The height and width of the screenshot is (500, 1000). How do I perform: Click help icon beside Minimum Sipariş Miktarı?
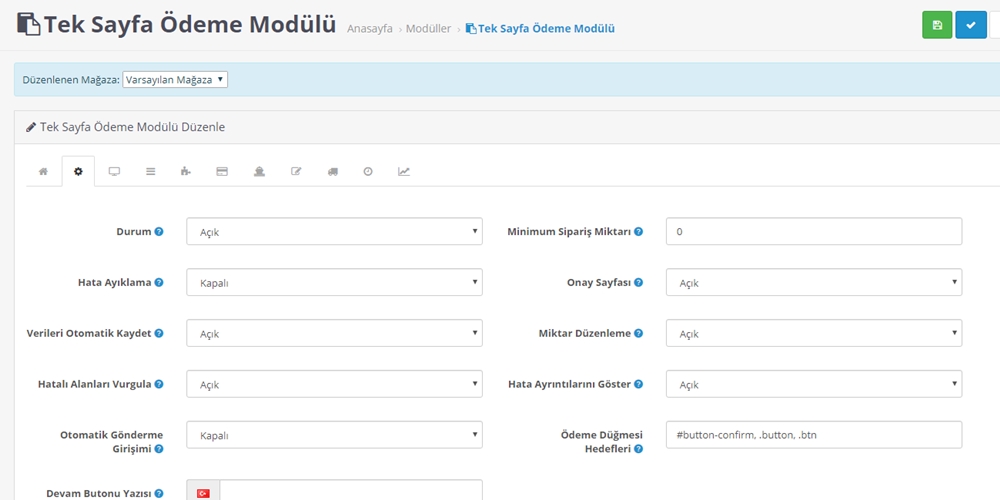638,232
